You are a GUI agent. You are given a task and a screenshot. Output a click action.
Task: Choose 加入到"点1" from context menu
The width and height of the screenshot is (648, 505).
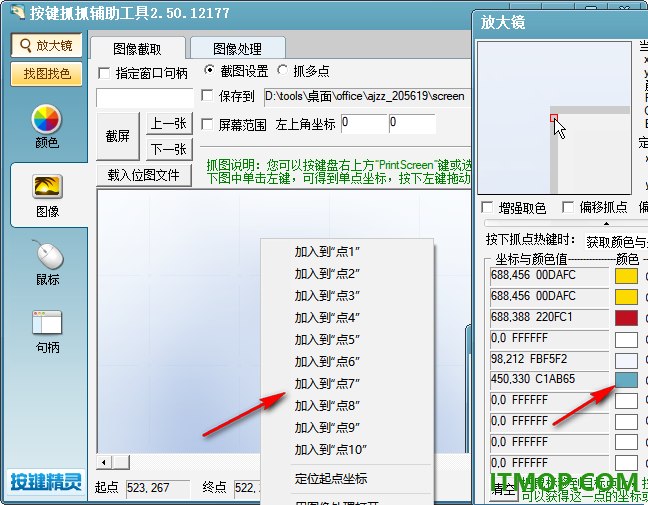click(347, 251)
